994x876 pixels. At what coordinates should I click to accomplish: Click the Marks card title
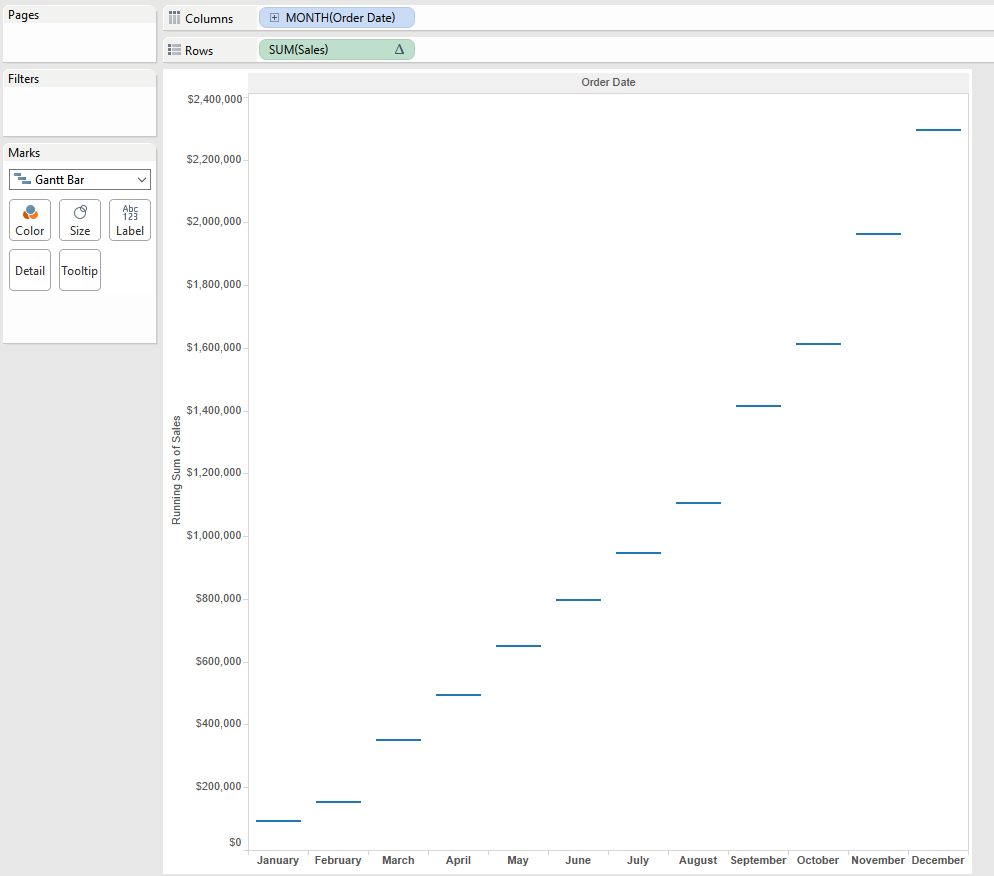tap(24, 153)
